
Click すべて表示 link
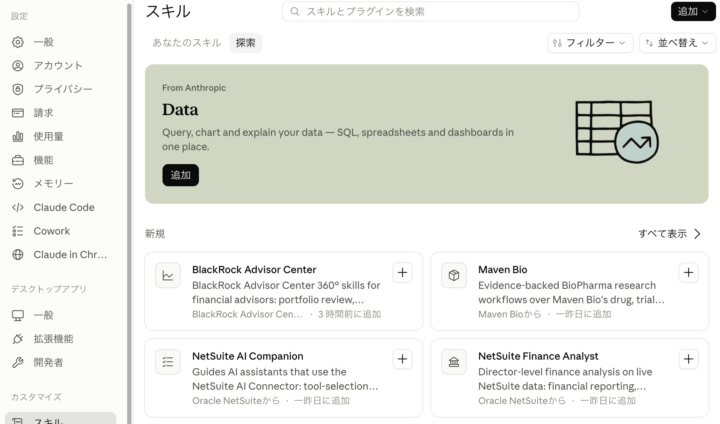[662, 234]
